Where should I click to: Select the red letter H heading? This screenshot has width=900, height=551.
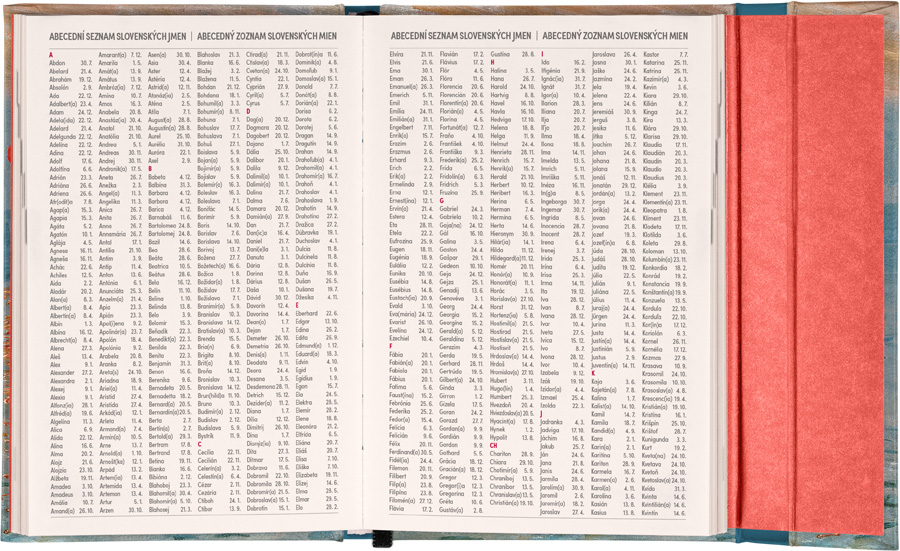tap(490, 62)
